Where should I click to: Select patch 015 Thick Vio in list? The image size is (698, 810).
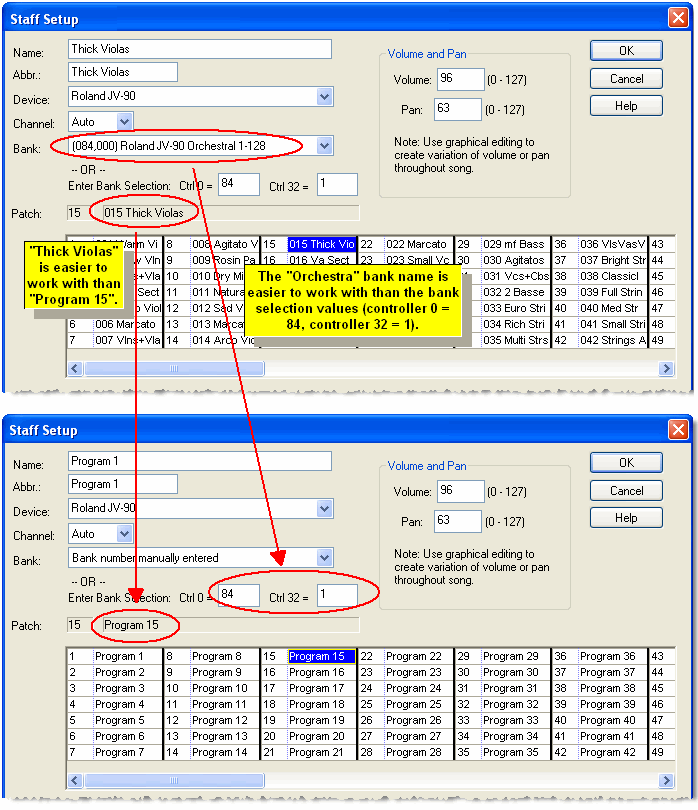(x=320, y=244)
